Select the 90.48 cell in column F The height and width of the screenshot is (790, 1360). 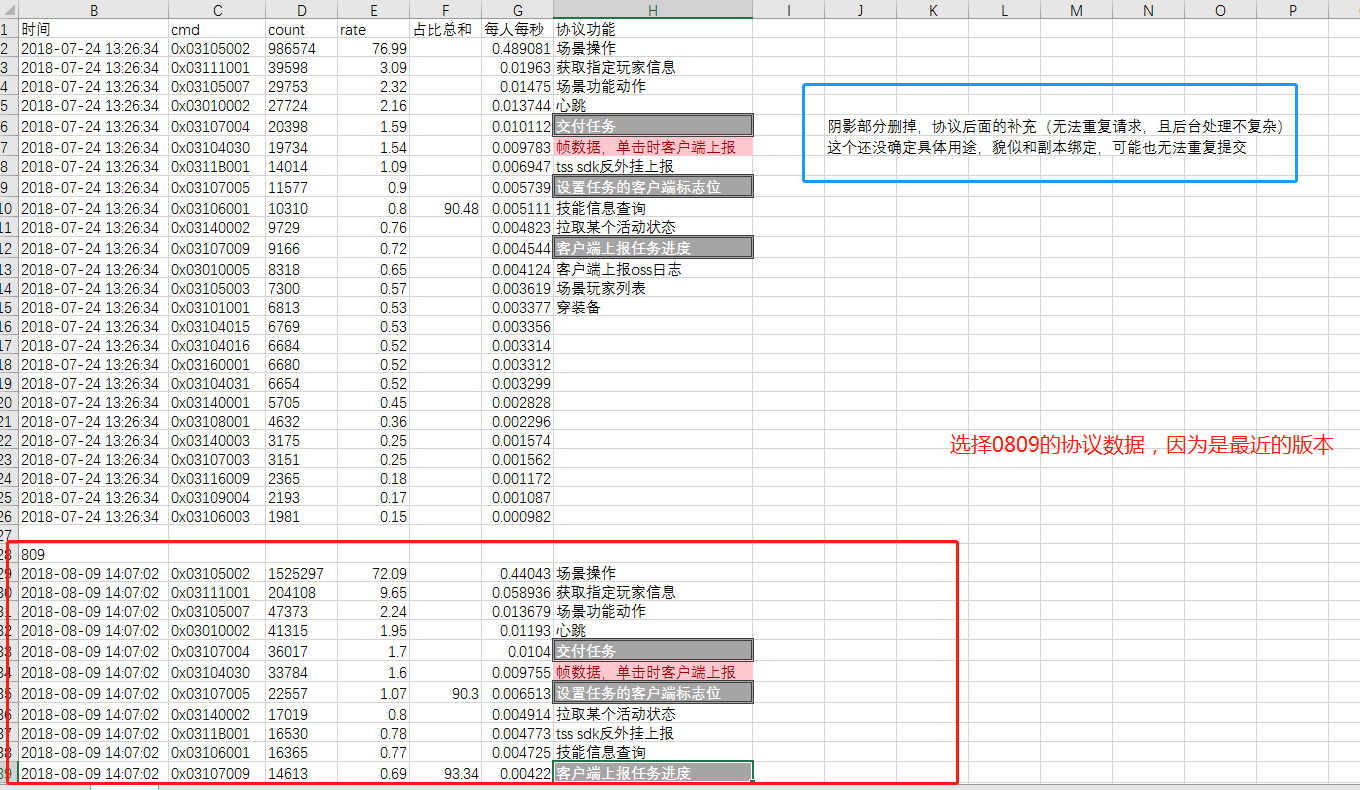click(x=445, y=208)
